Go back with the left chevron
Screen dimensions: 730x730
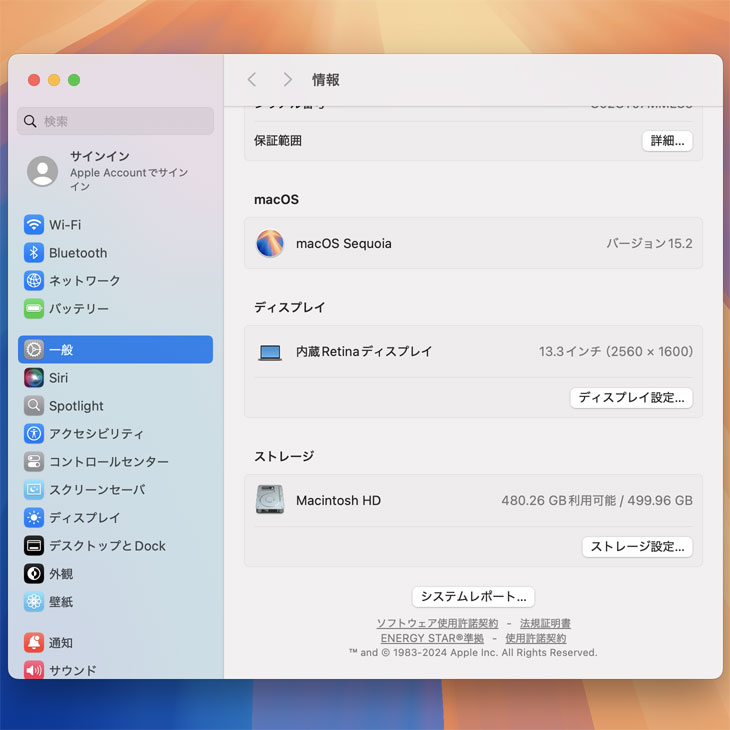point(252,80)
